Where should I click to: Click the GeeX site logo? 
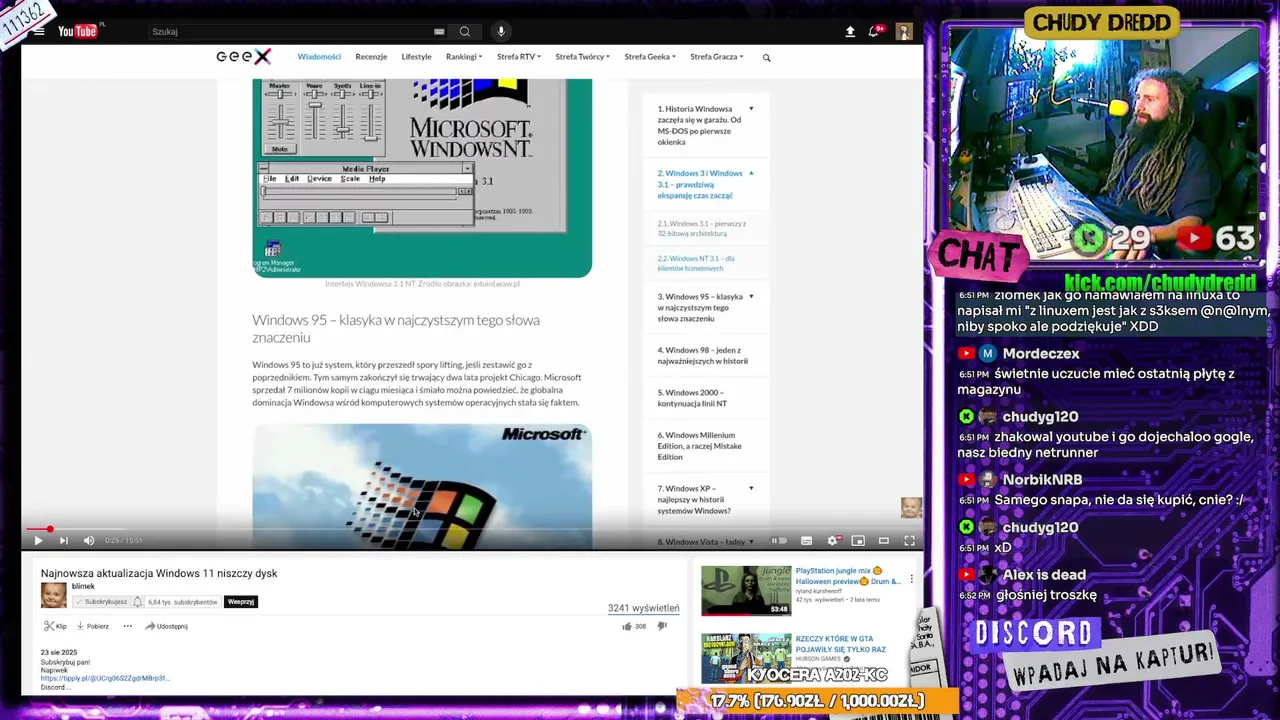coord(243,57)
